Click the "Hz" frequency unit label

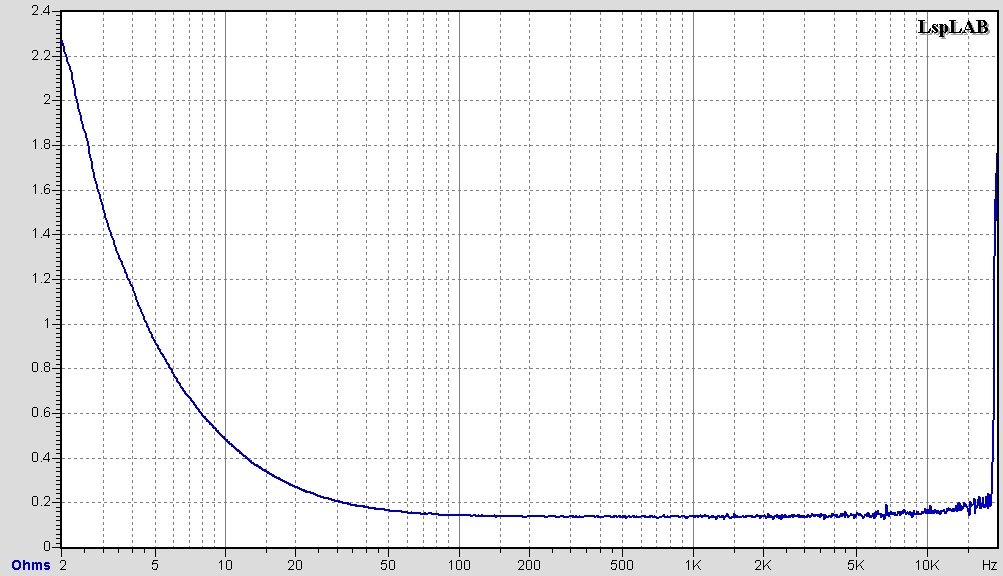point(989,565)
